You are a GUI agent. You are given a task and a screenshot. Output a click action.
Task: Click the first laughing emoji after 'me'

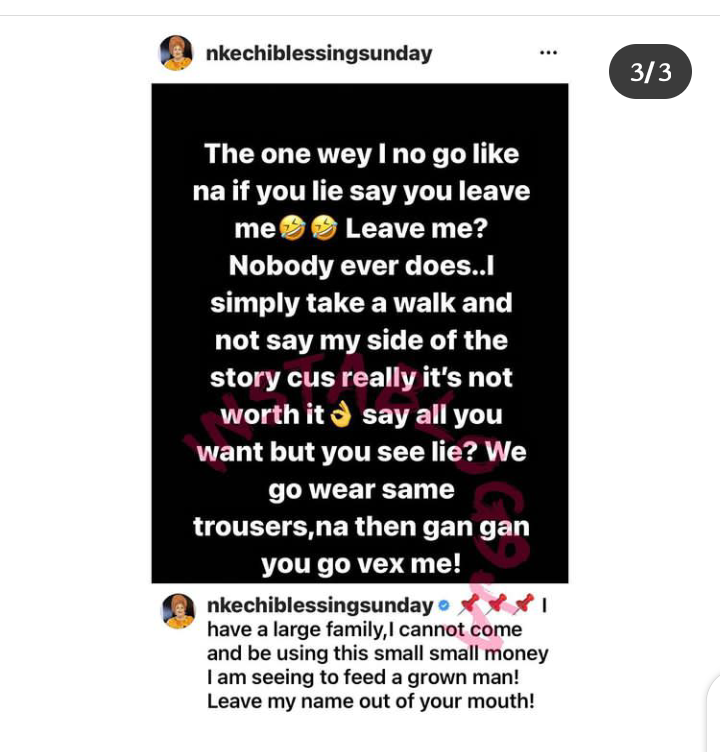[x=292, y=228]
